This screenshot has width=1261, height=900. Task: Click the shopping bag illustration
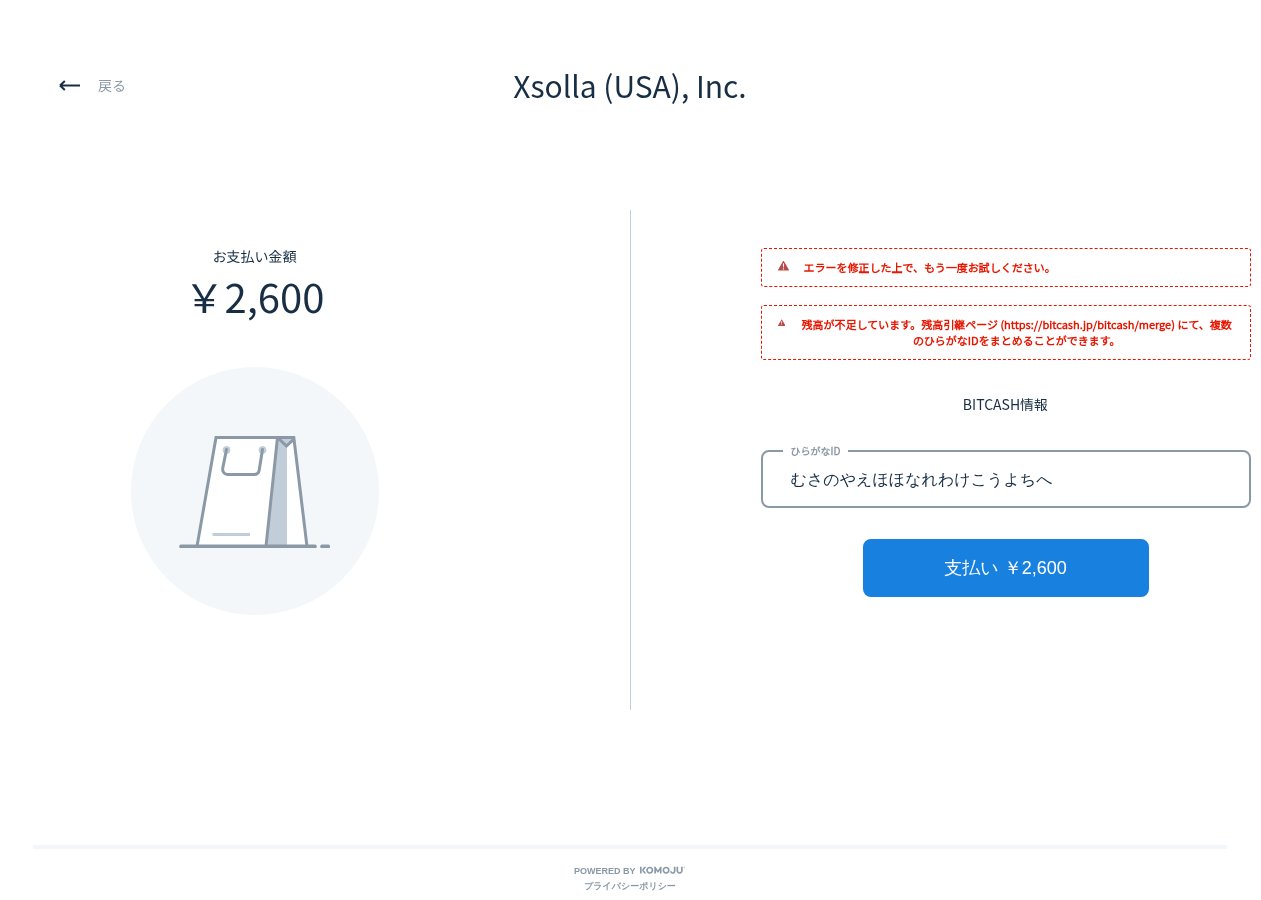coord(254,491)
